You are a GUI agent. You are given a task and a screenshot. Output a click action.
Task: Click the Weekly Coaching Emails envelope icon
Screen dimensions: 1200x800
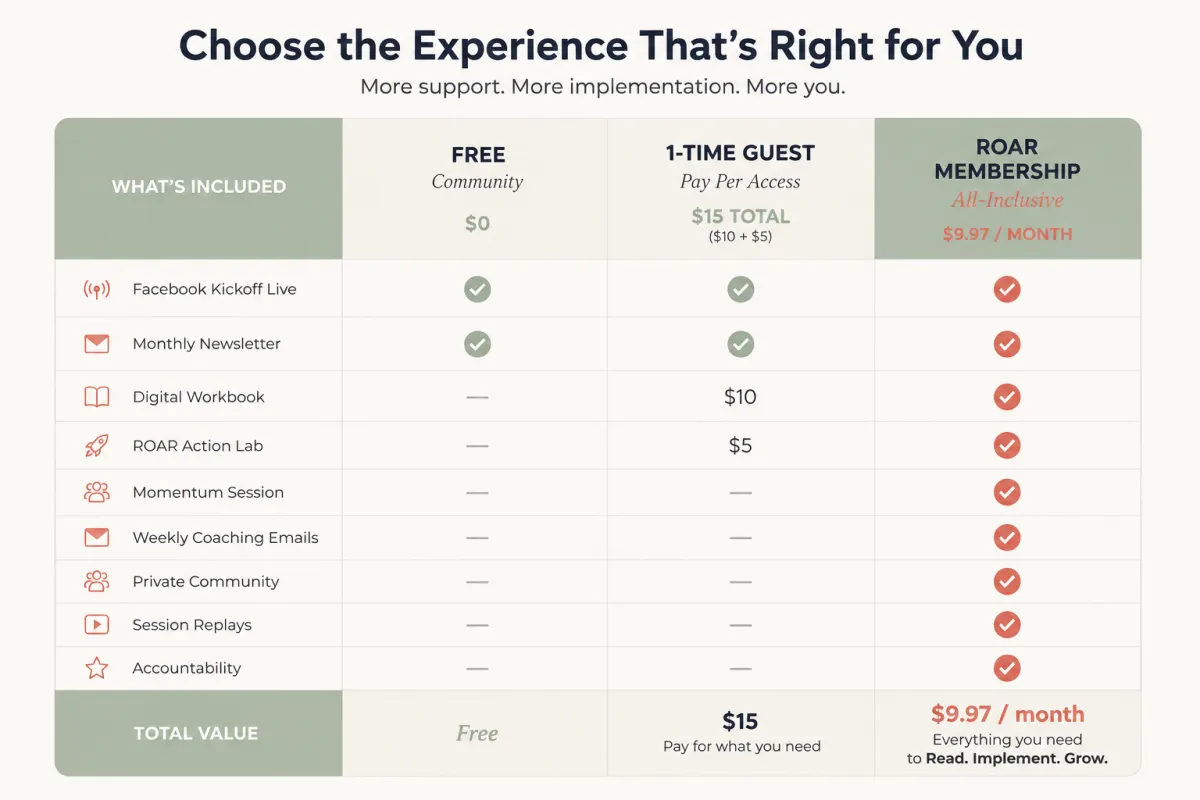tap(97, 537)
